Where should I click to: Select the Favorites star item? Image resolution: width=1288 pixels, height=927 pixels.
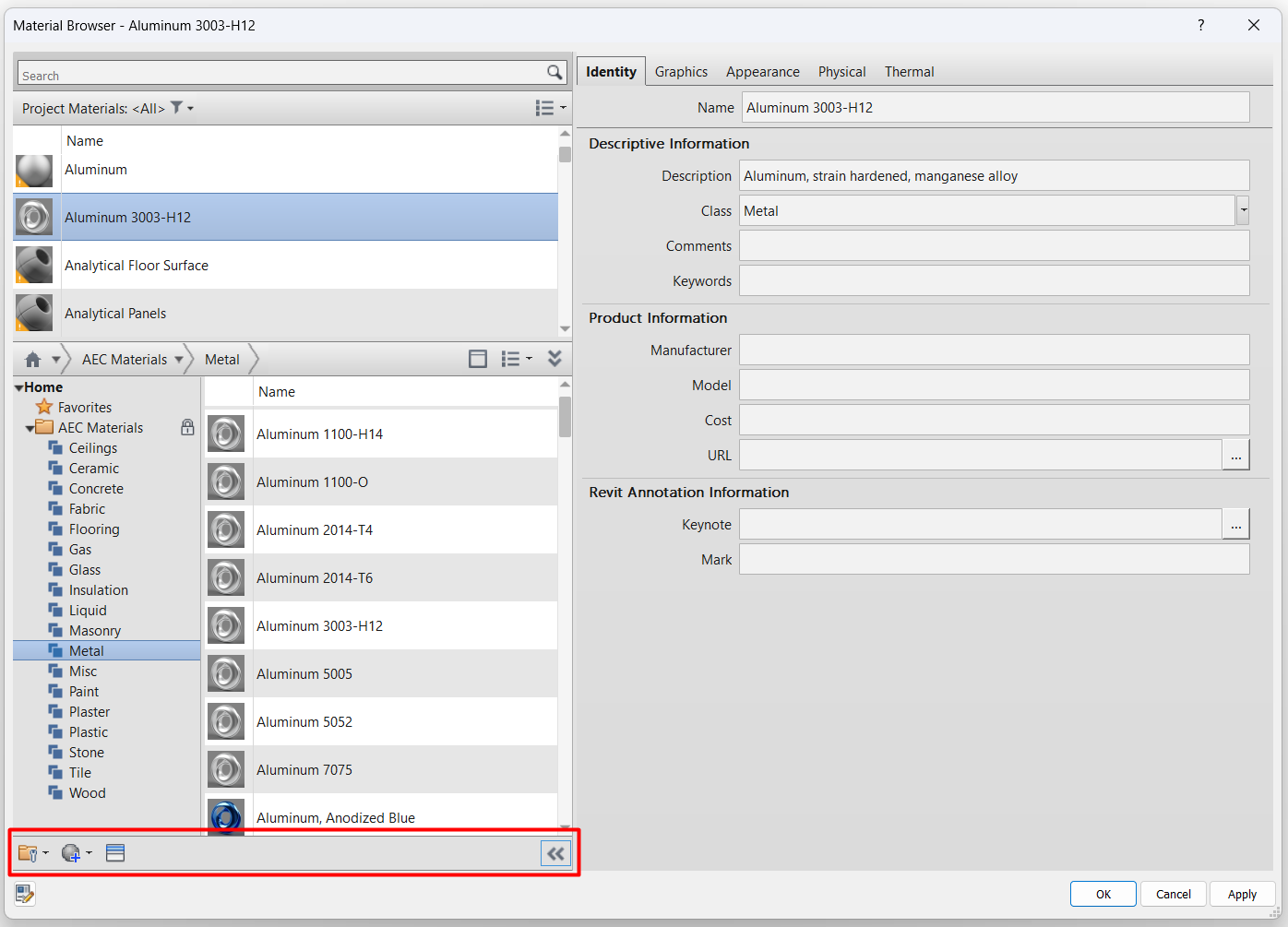point(75,407)
